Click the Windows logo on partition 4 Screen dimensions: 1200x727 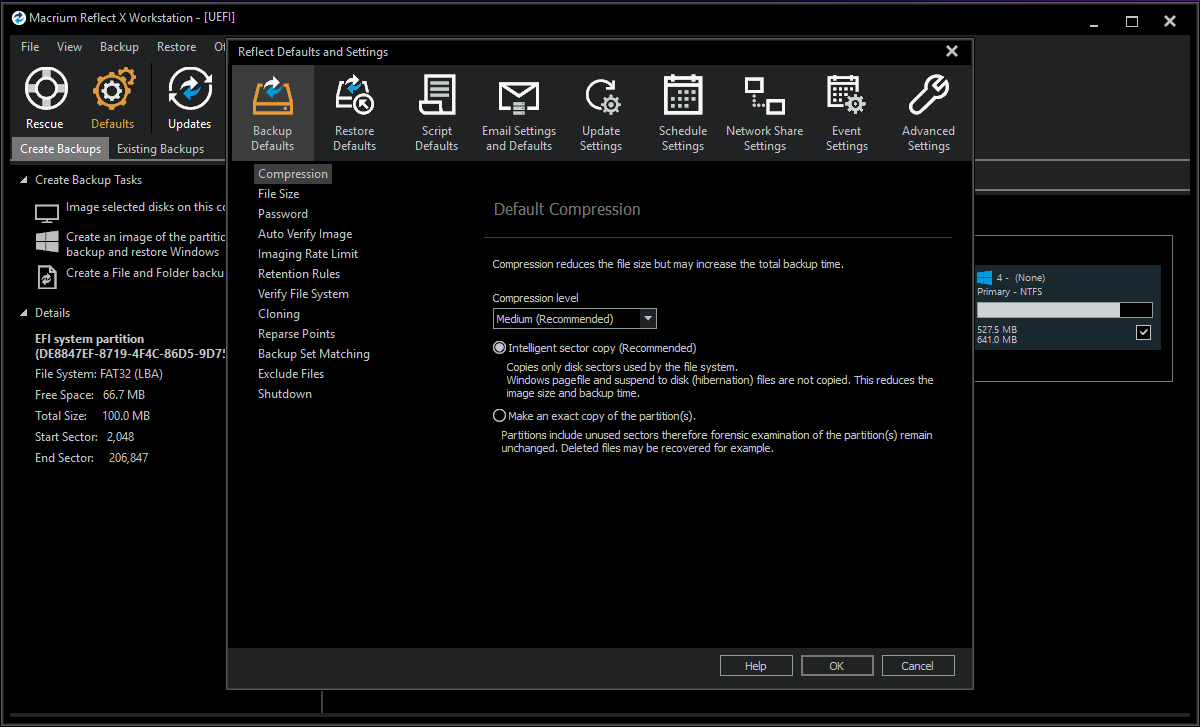[984, 277]
